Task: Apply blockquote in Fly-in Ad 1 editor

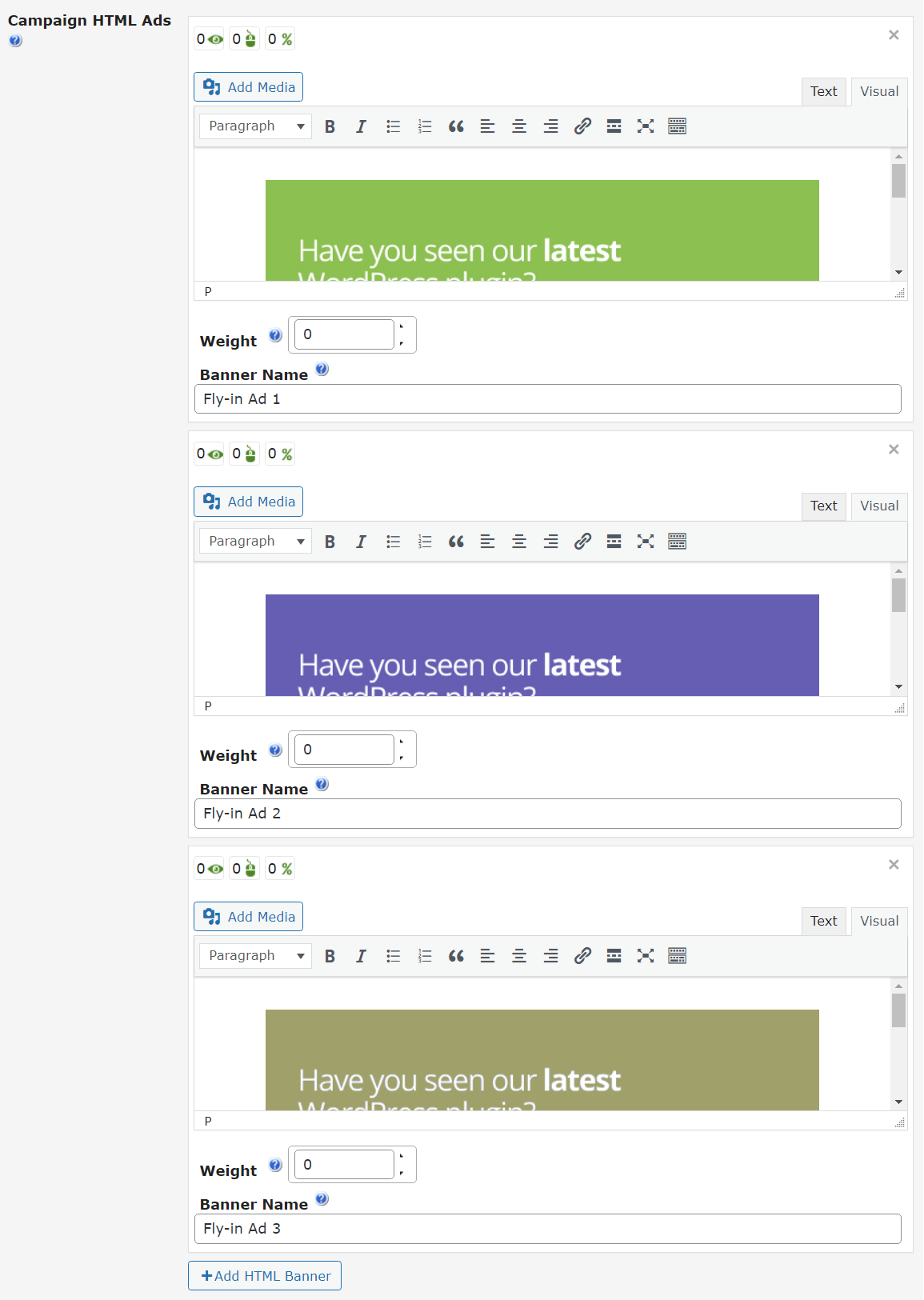Action: (x=456, y=126)
